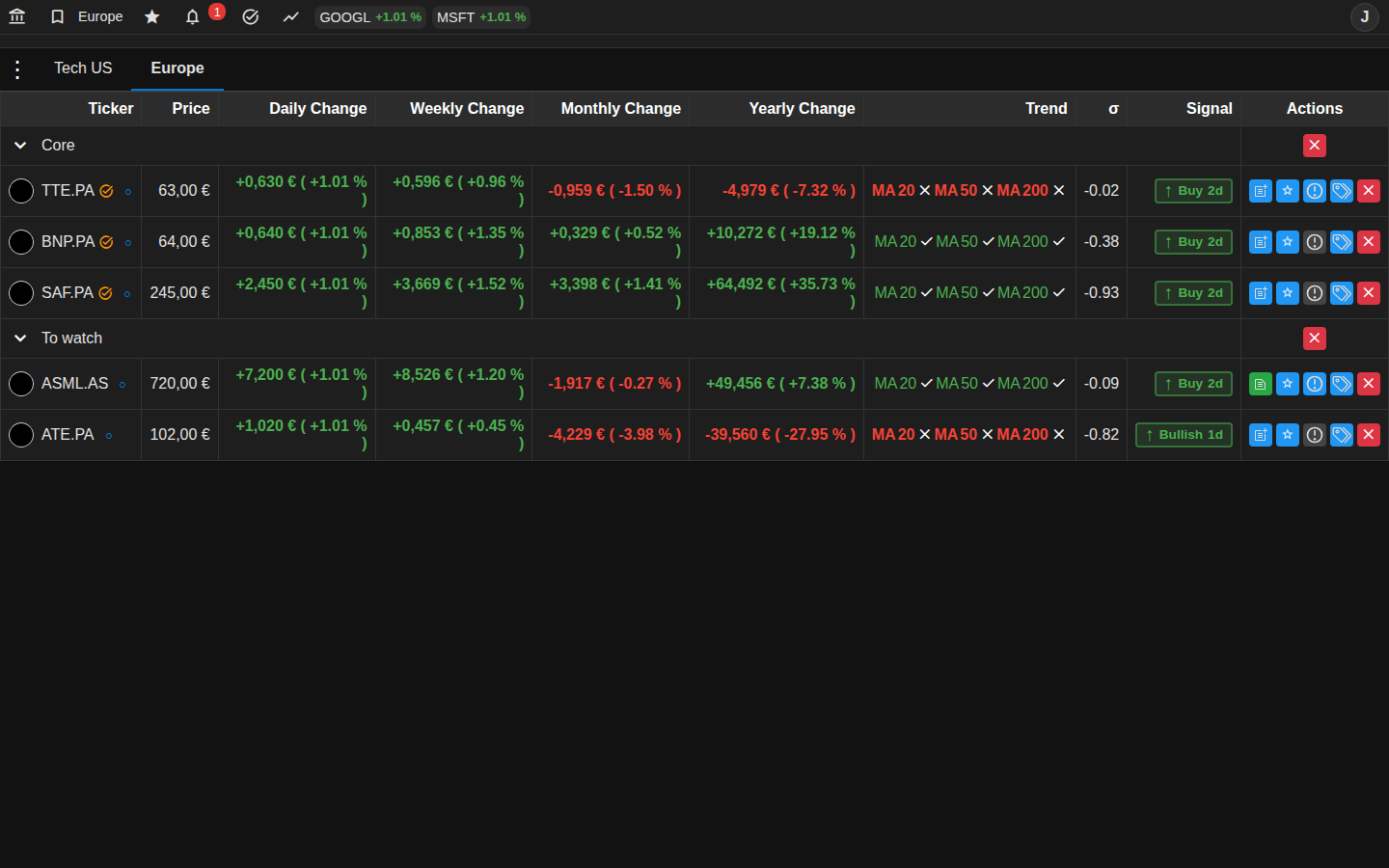Delete the Core group with its red X
1389x868 pixels.
pyautogui.click(x=1315, y=146)
